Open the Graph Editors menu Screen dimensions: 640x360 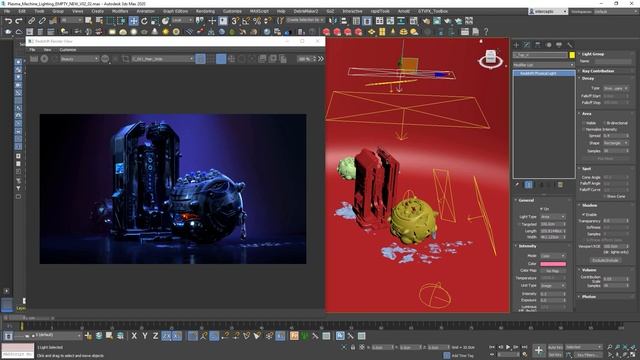(x=176, y=11)
